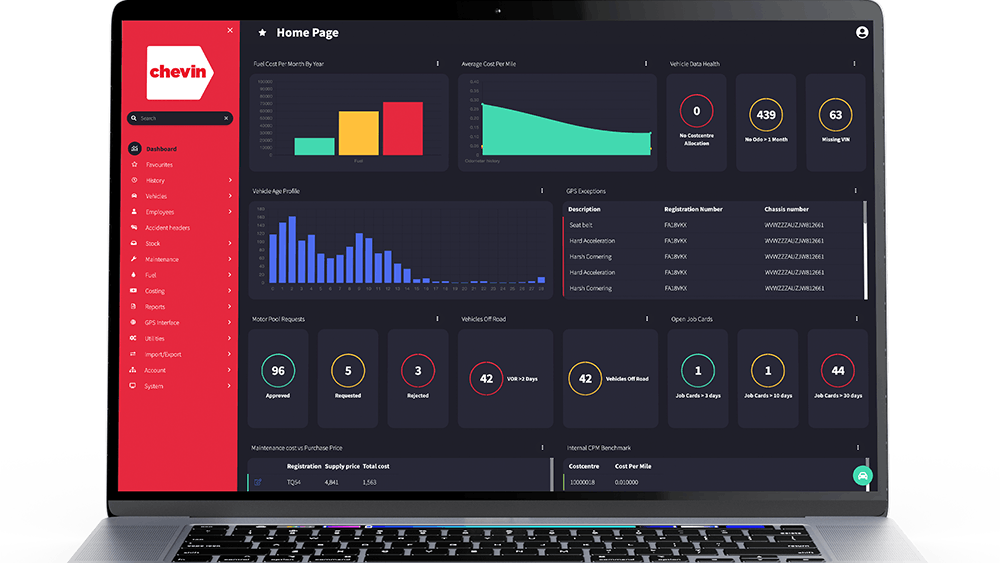Click the red bar in the Fuel Cost chart
This screenshot has height=563, width=1000.
pyautogui.click(x=402, y=128)
